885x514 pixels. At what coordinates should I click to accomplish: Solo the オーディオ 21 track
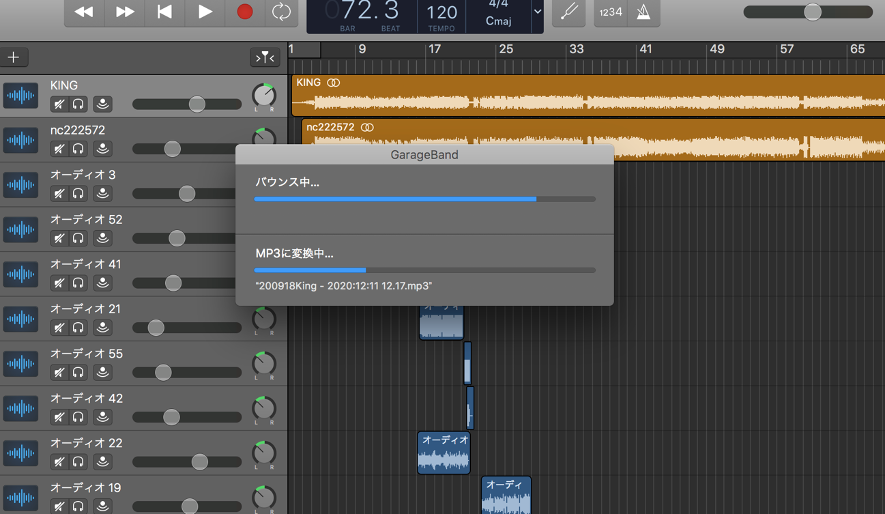78,327
